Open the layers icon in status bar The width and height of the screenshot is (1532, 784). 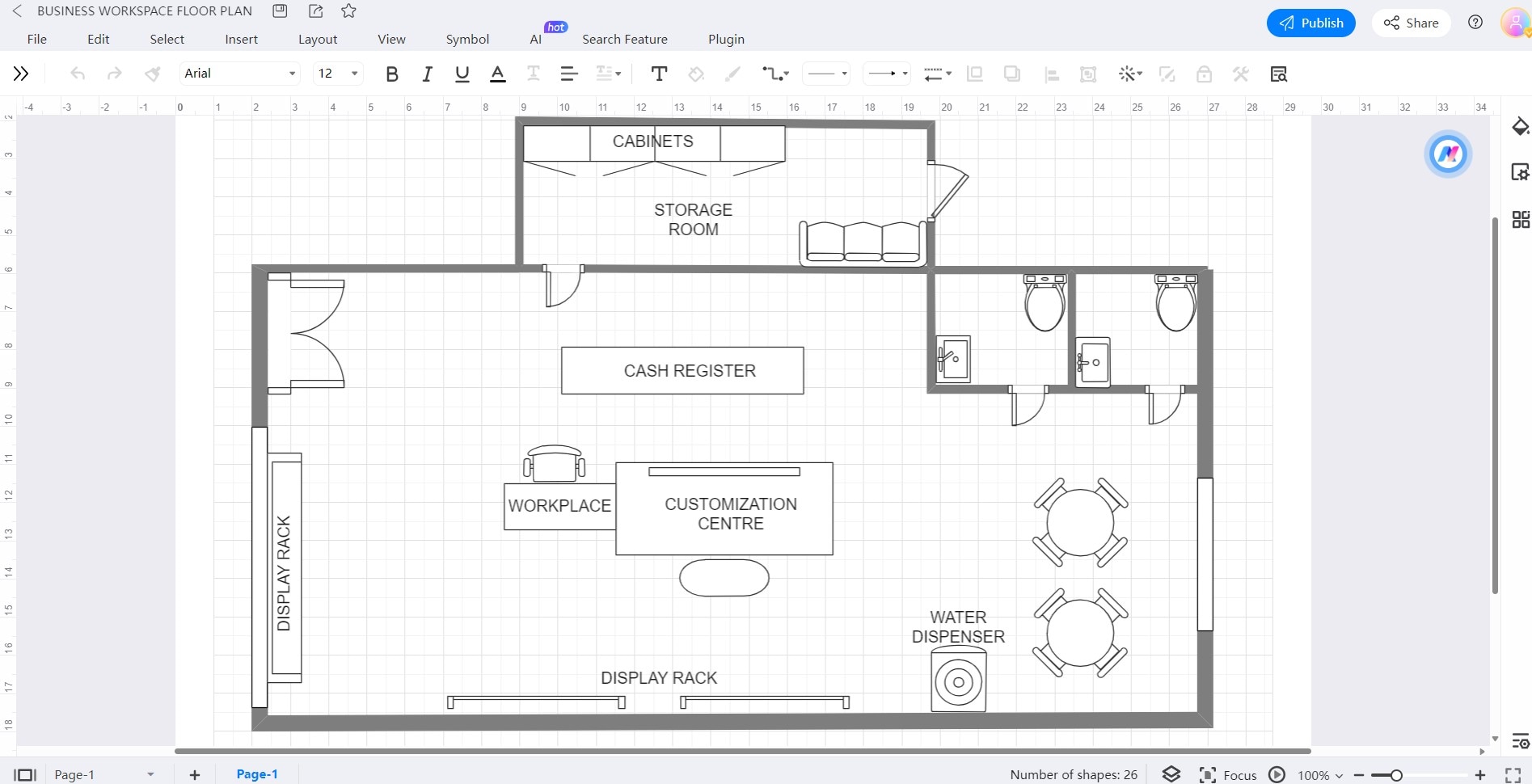[1171, 774]
